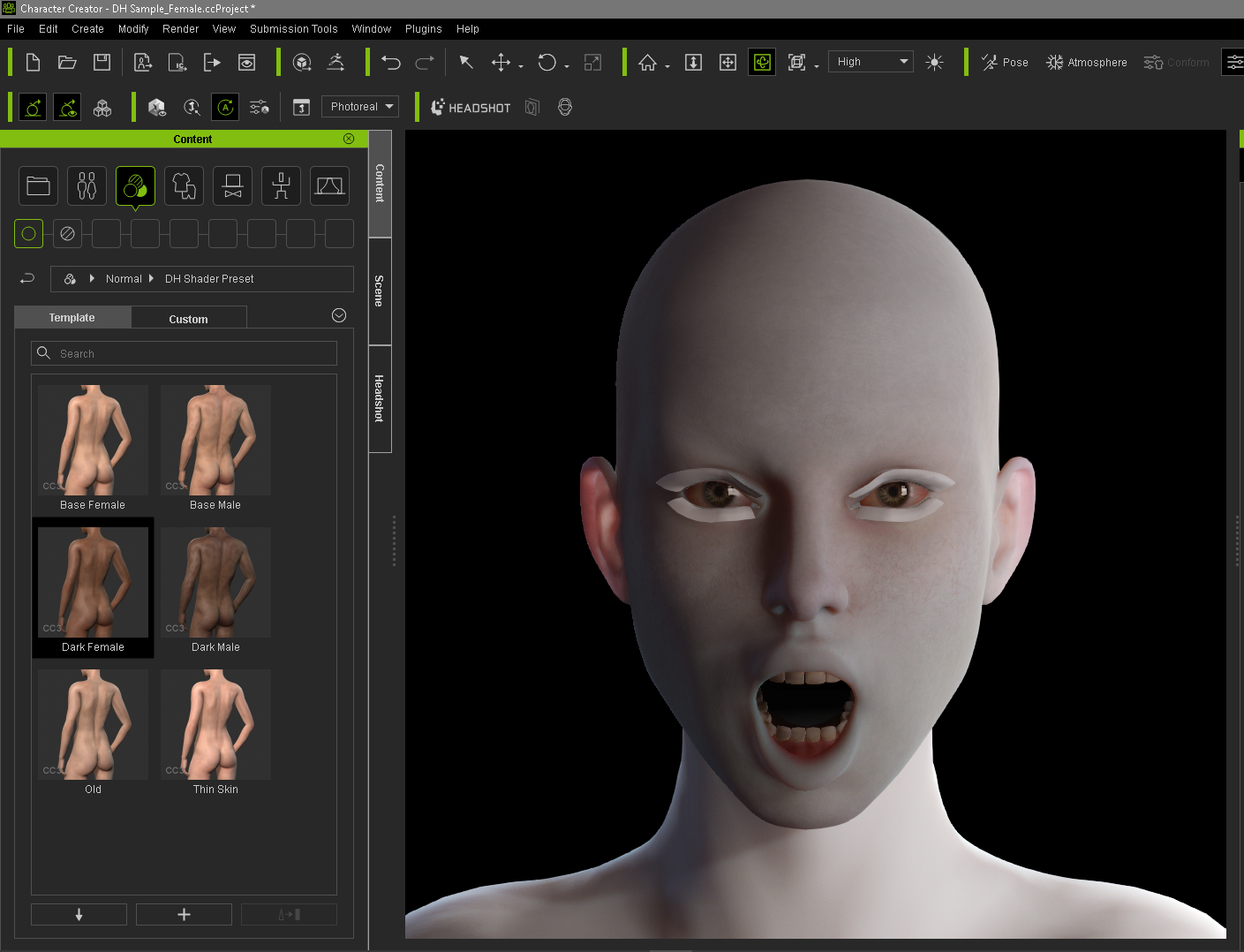Toggle the first green edit-mode button
This screenshot has width=1244, height=952.
33,108
